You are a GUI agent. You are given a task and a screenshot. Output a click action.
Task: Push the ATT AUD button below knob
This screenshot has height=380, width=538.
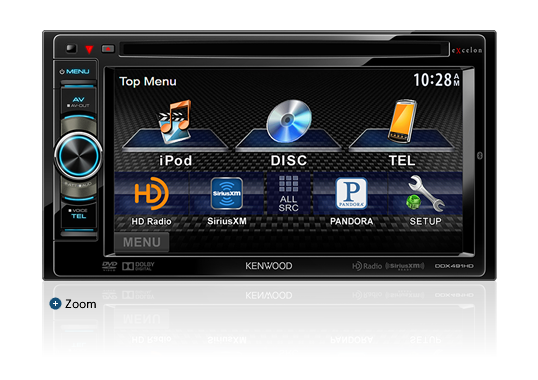(79, 187)
